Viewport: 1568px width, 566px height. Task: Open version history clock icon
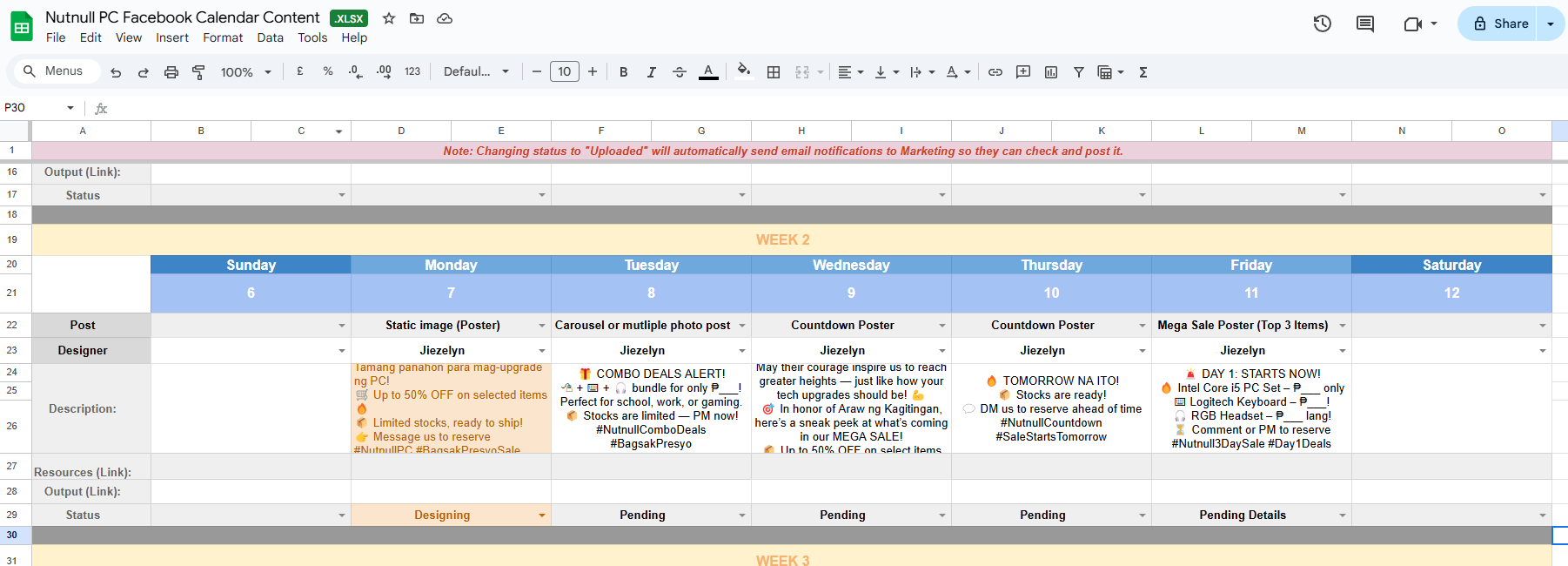tap(1323, 24)
